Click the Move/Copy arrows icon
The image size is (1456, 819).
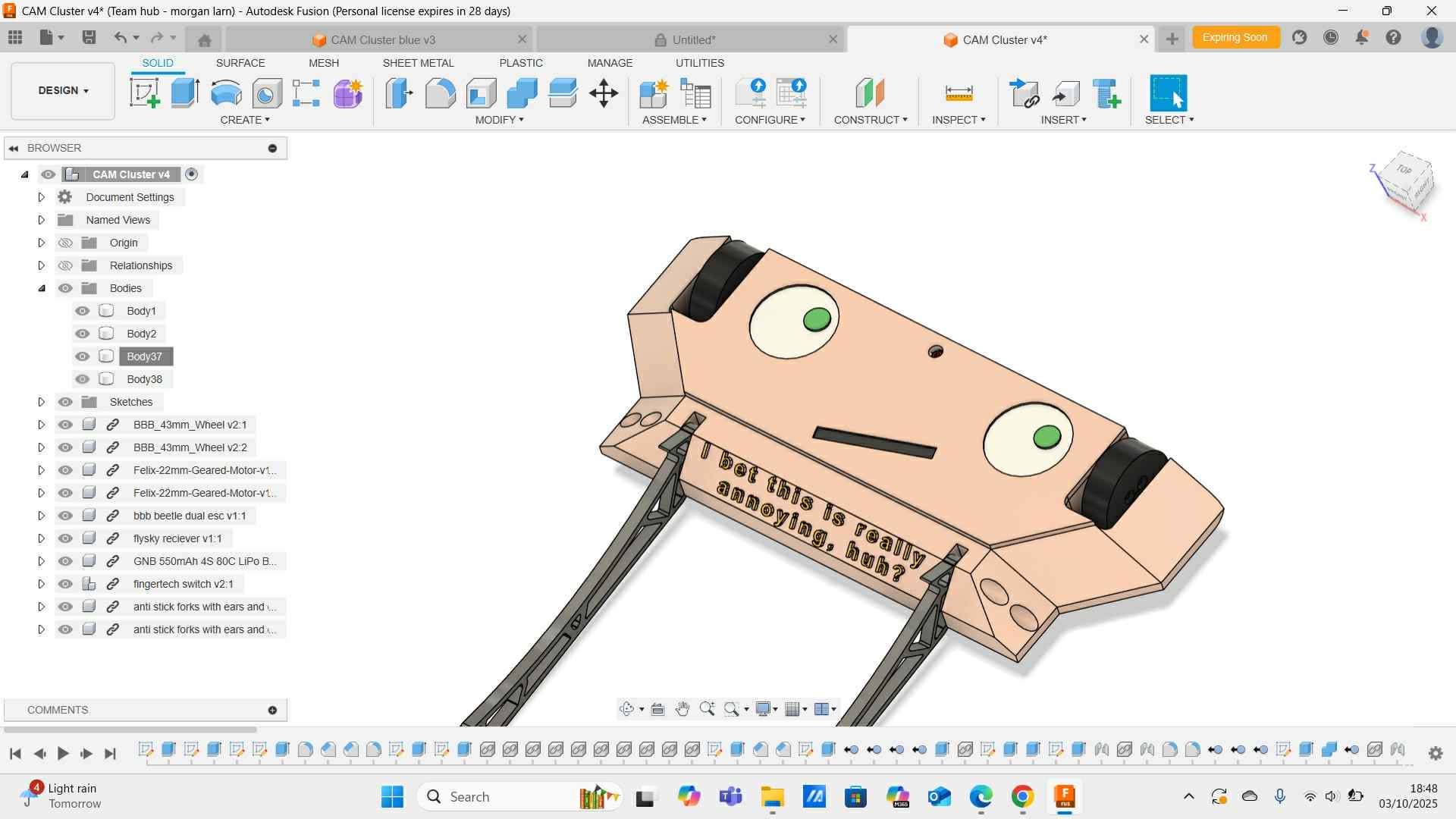tap(604, 93)
